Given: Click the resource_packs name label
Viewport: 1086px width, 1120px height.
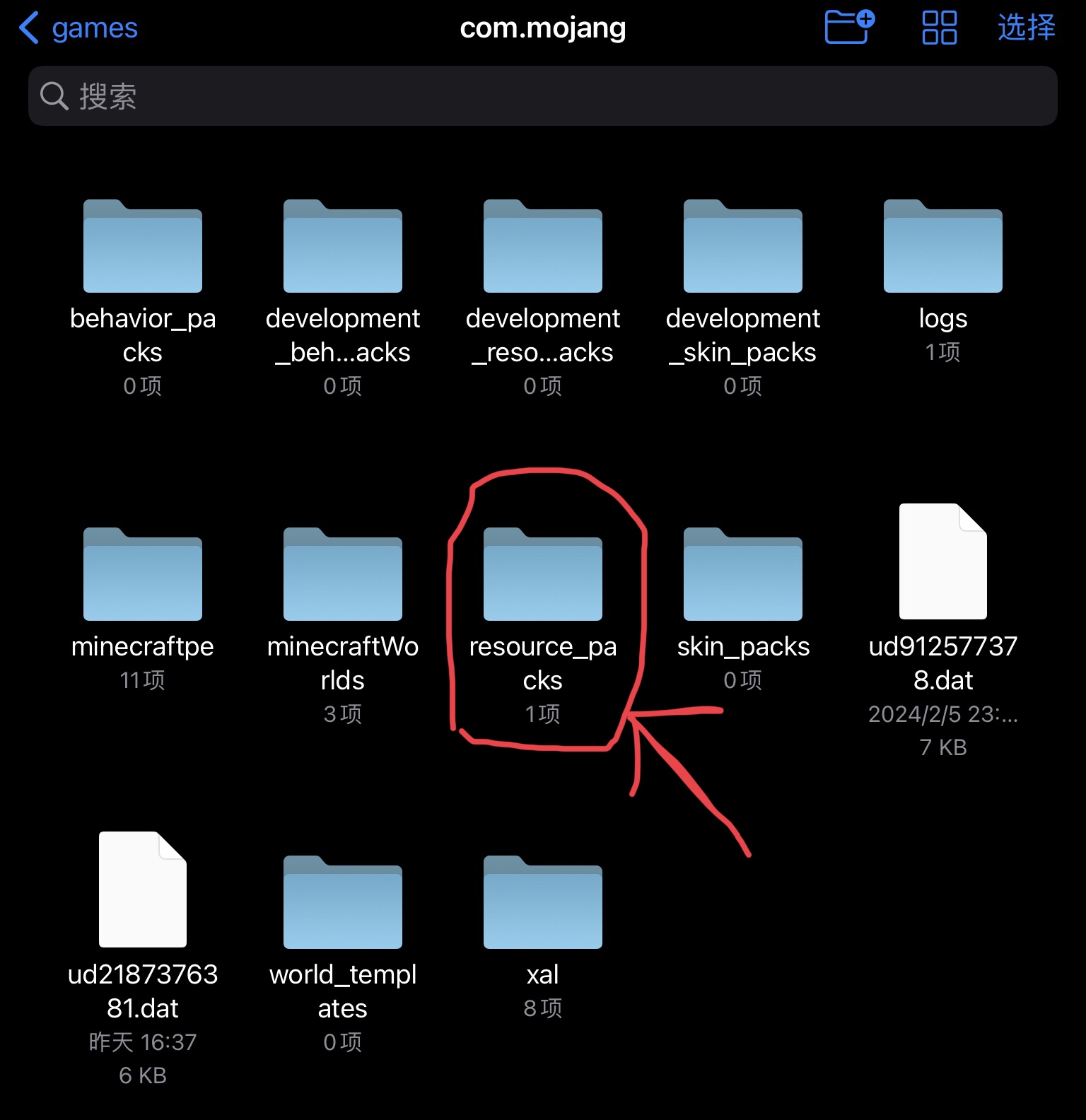Looking at the screenshot, I should pyautogui.click(x=543, y=663).
